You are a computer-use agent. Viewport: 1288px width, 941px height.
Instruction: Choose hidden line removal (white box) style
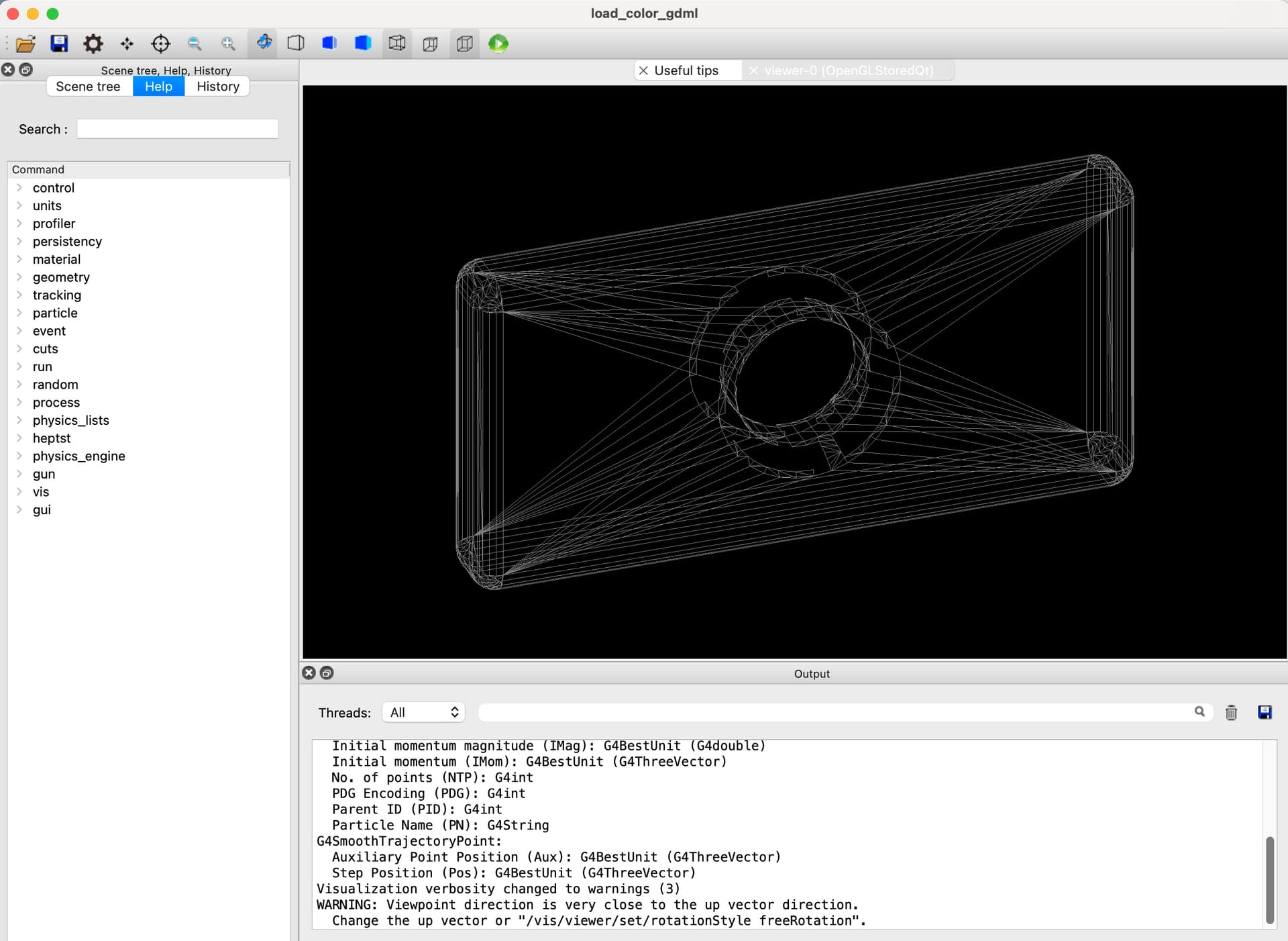pos(296,44)
